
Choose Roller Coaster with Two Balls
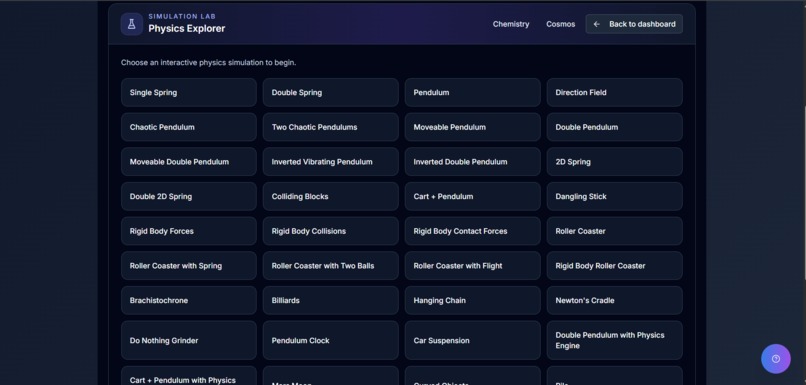click(x=331, y=266)
